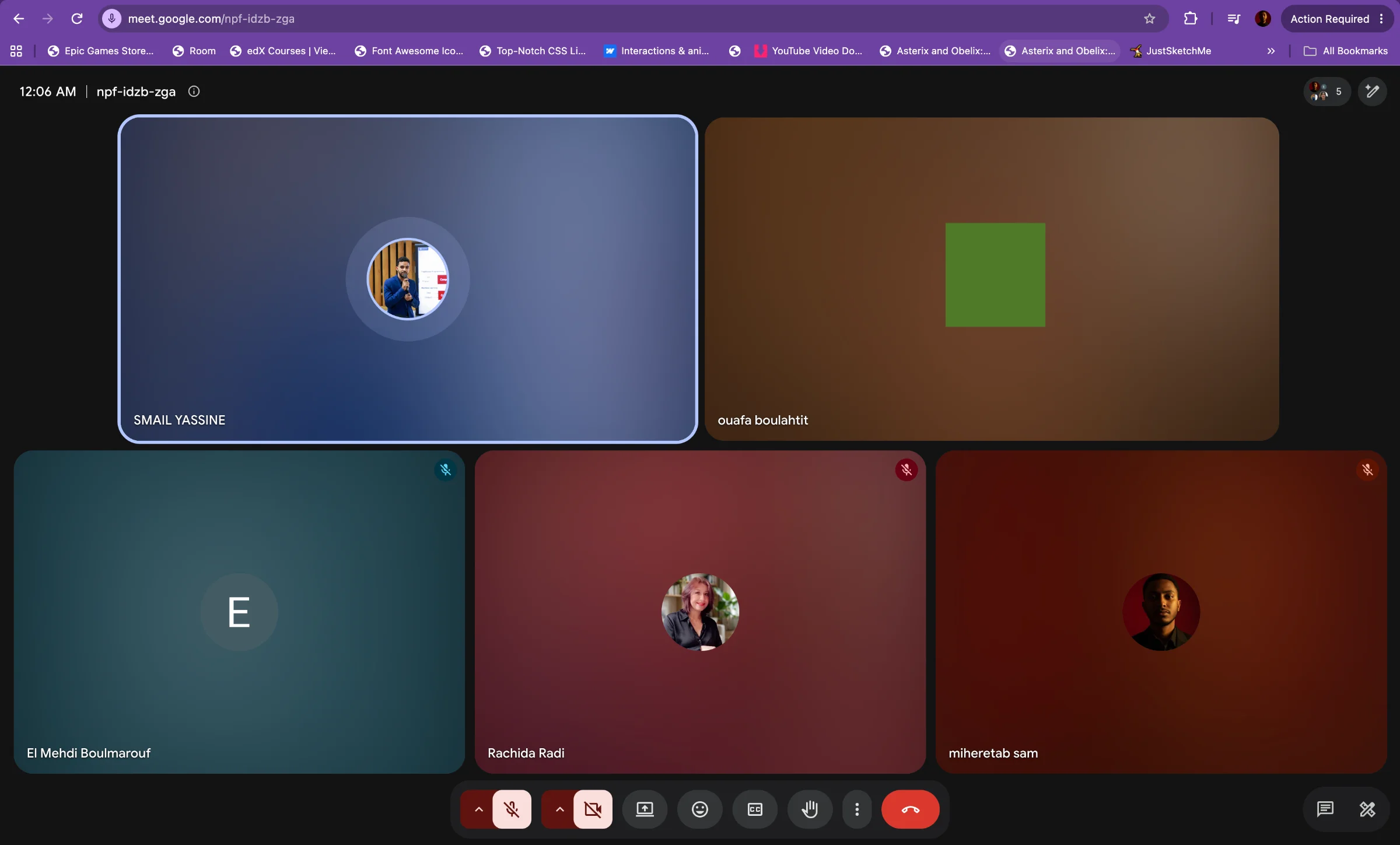Open tab groups grid icon in bookmarks bar
The image size is (1400, 845).
(x=16, y=51)
